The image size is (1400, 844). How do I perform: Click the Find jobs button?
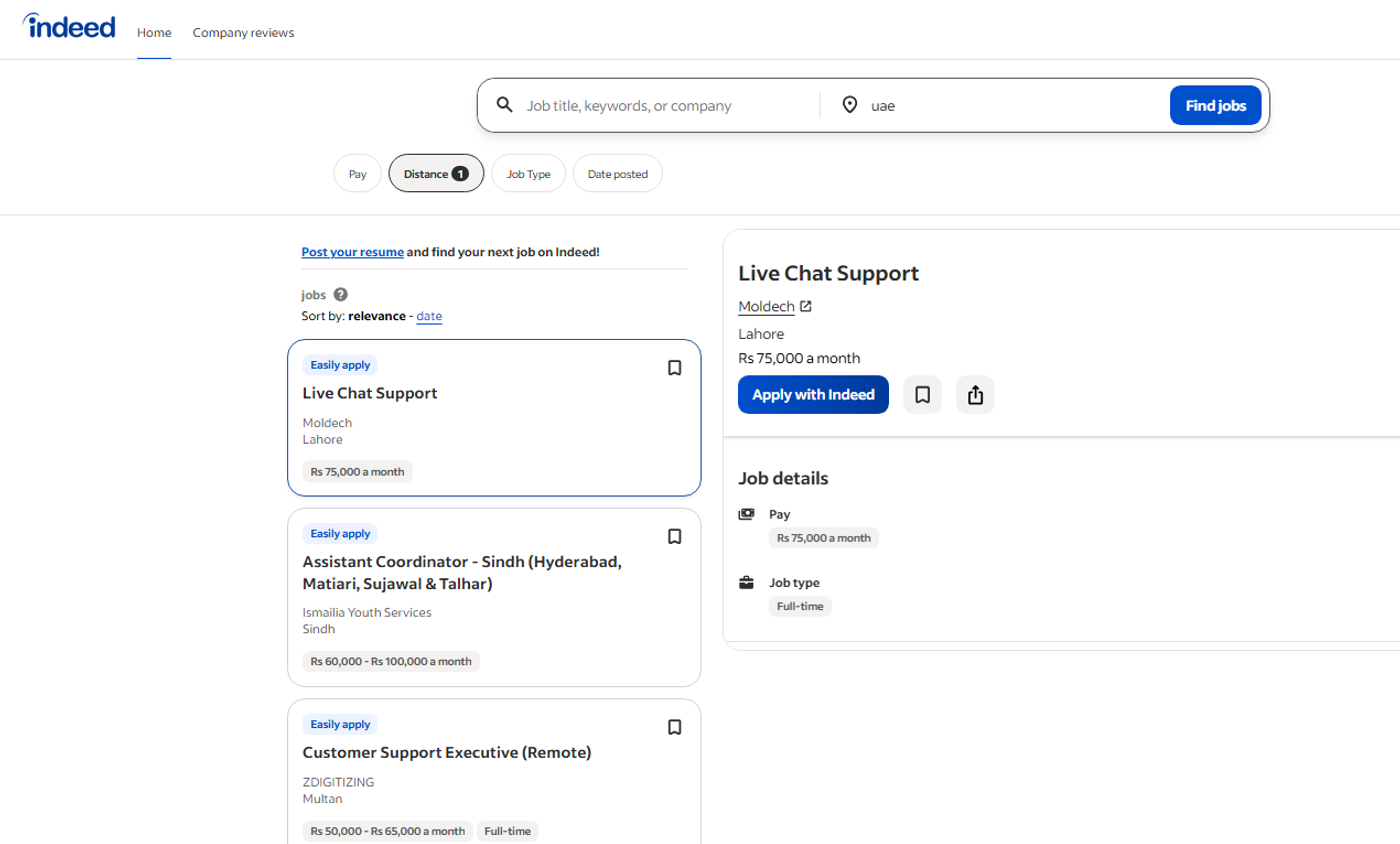point(1216,105)
